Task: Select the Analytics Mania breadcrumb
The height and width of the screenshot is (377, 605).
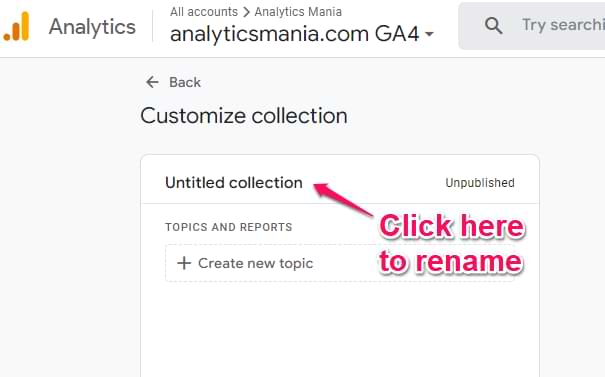Action: coord(298,12)
